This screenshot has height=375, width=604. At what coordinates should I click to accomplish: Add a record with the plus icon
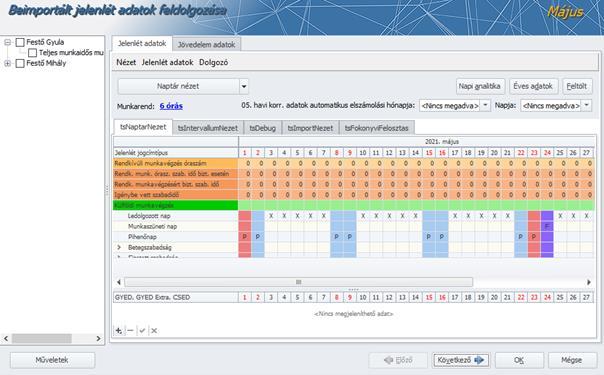119,330
